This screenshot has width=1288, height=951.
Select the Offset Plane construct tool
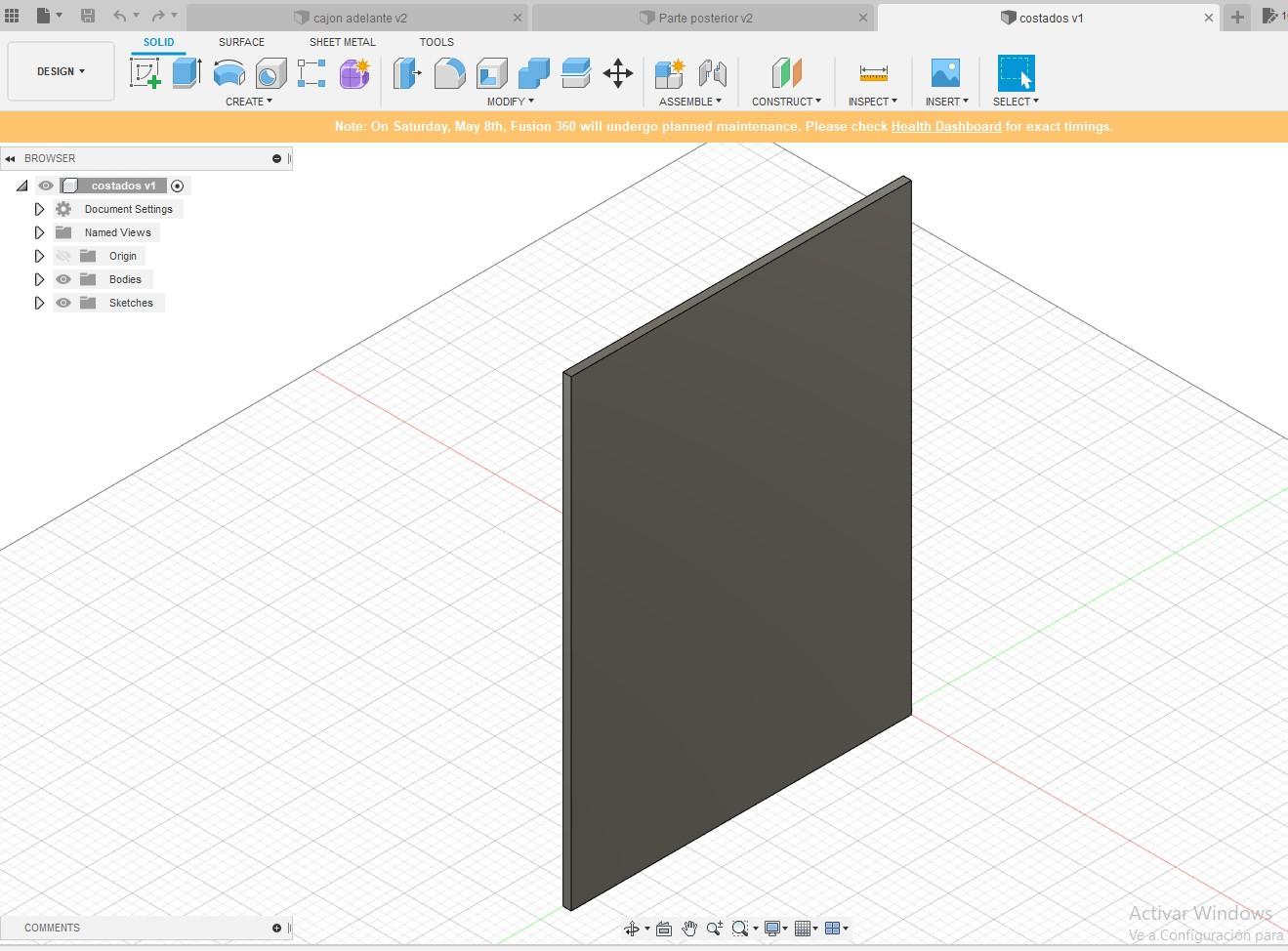(x=786, y=73)
